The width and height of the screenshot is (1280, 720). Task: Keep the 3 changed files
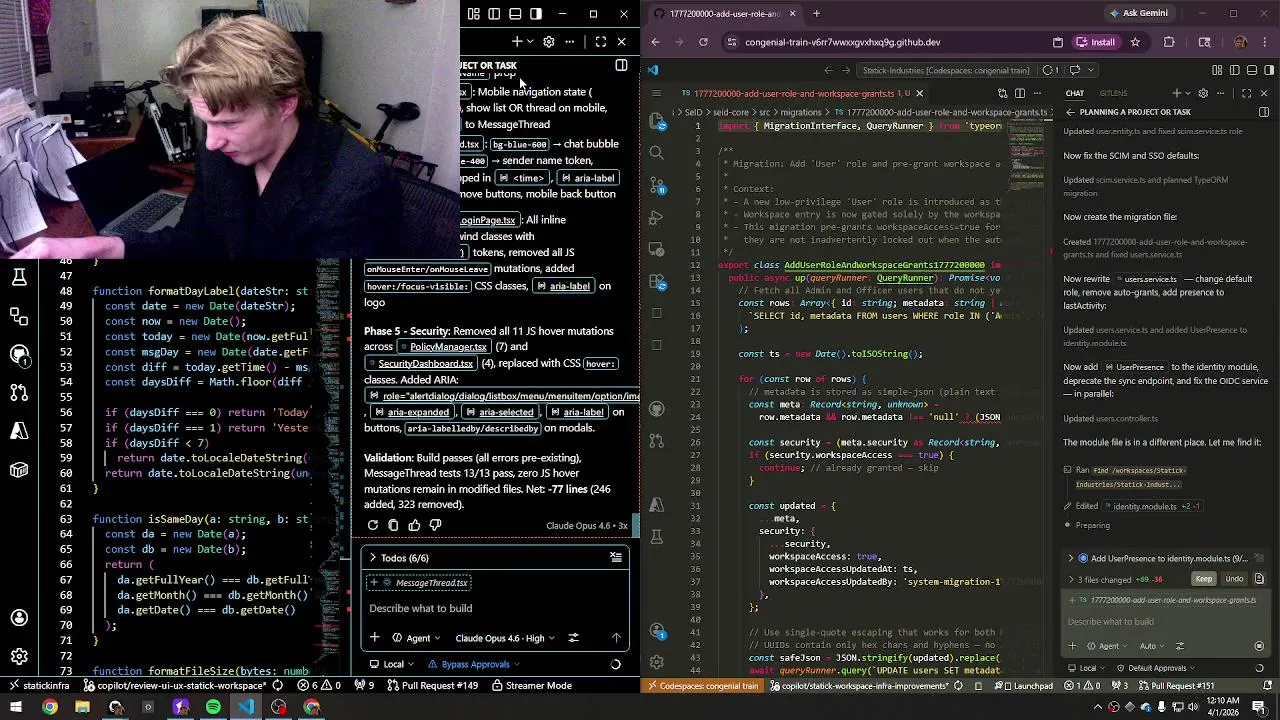[x=1204, y=579]
